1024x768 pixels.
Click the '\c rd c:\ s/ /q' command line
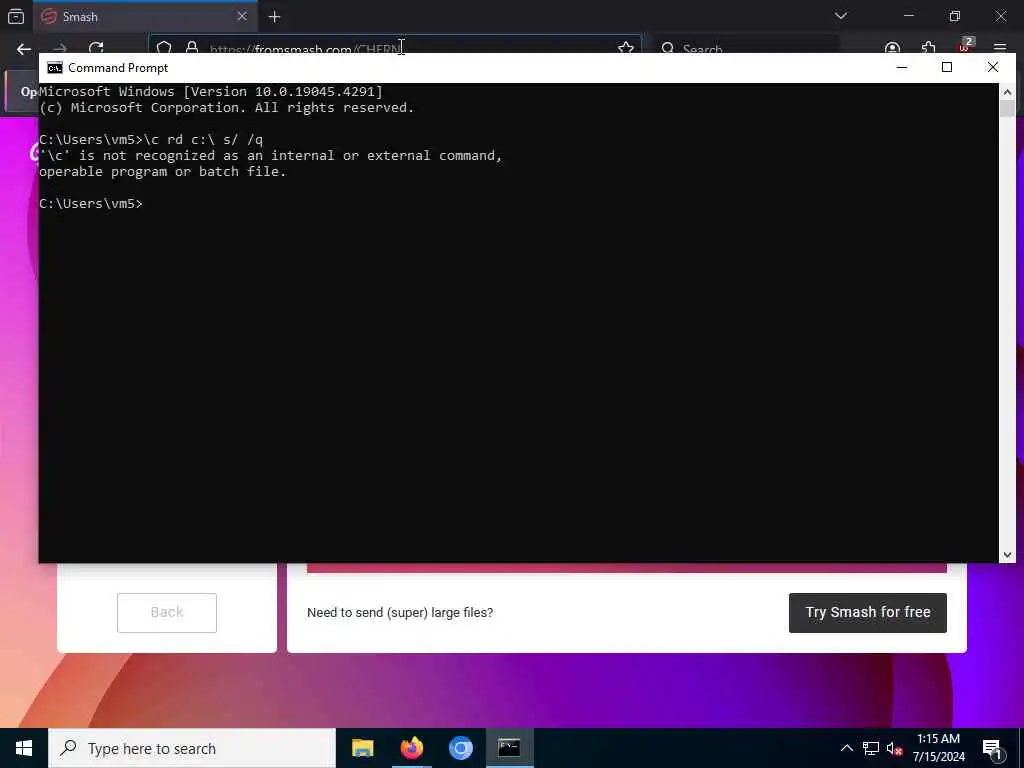203,140
